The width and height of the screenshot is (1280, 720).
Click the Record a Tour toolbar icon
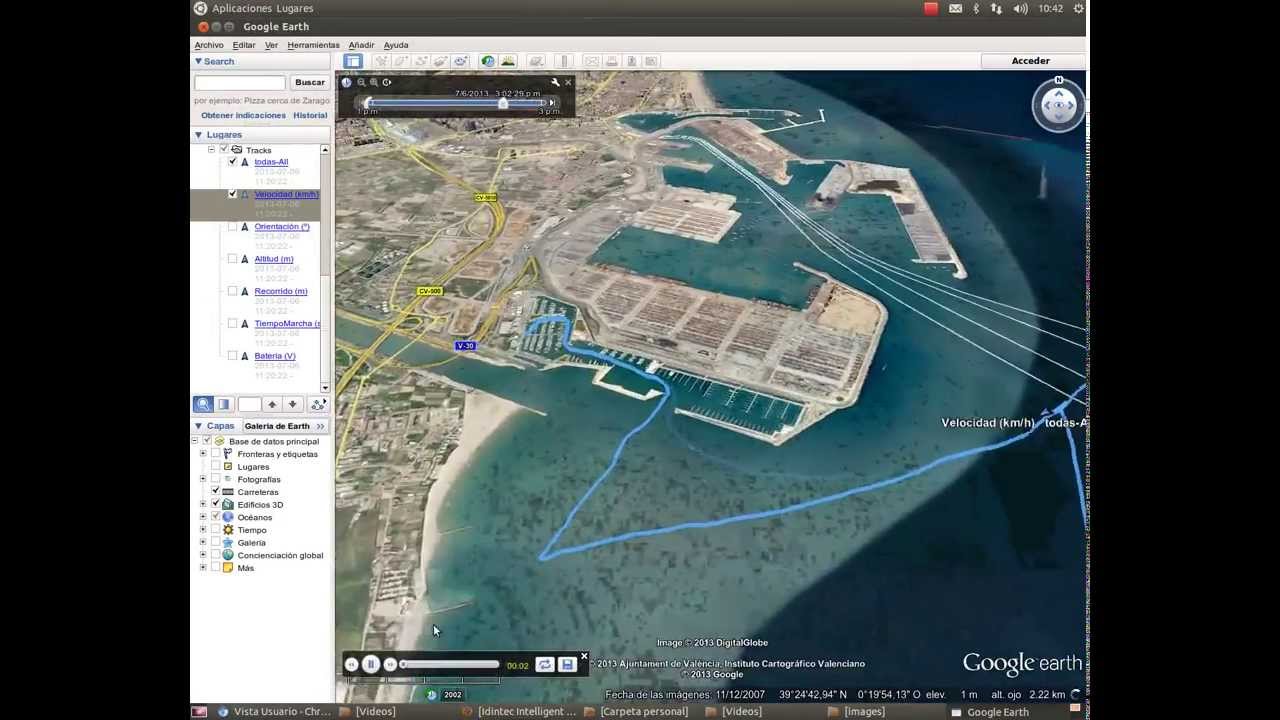coord(461,61)
